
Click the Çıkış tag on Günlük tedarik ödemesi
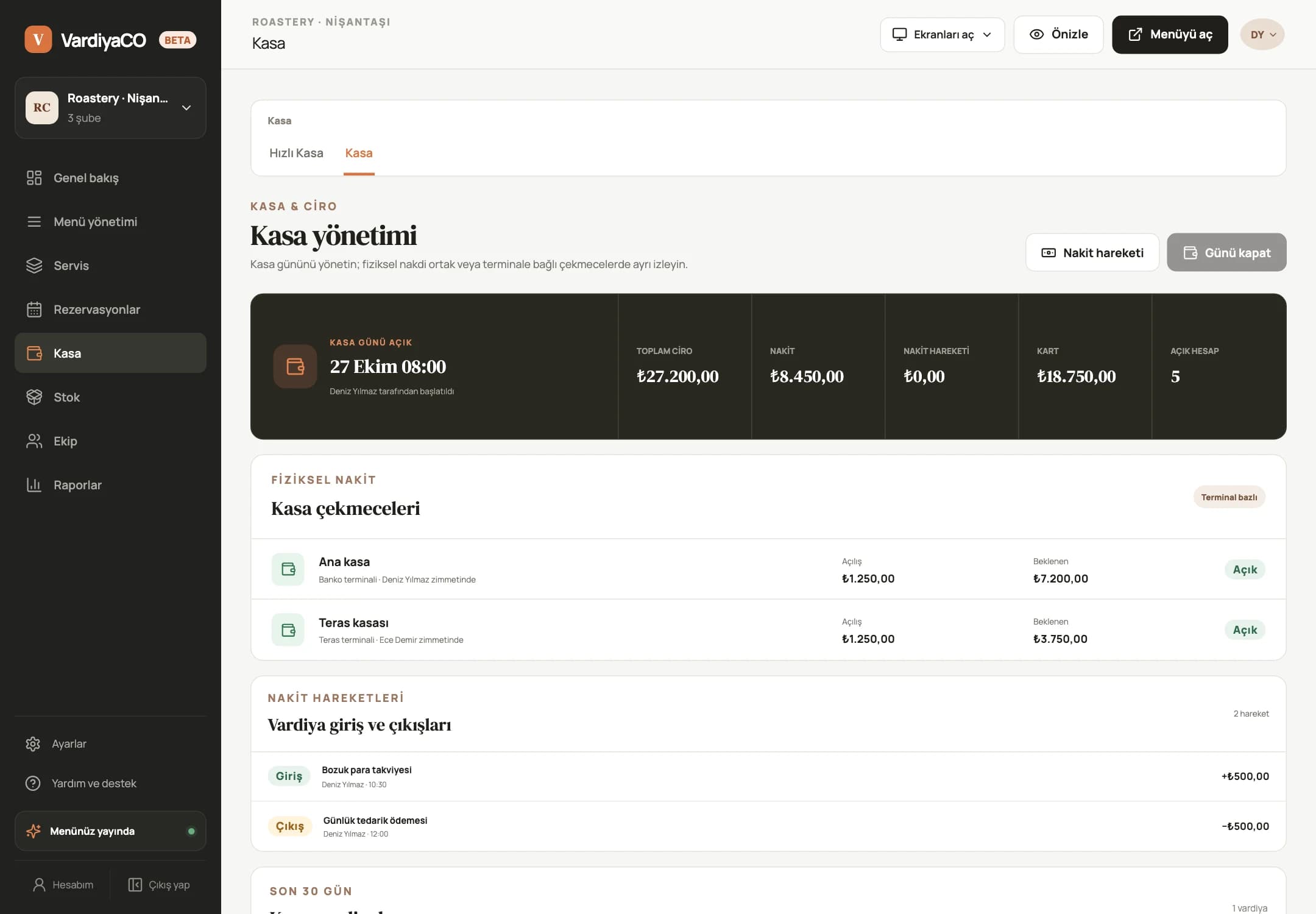coord(290,826)
